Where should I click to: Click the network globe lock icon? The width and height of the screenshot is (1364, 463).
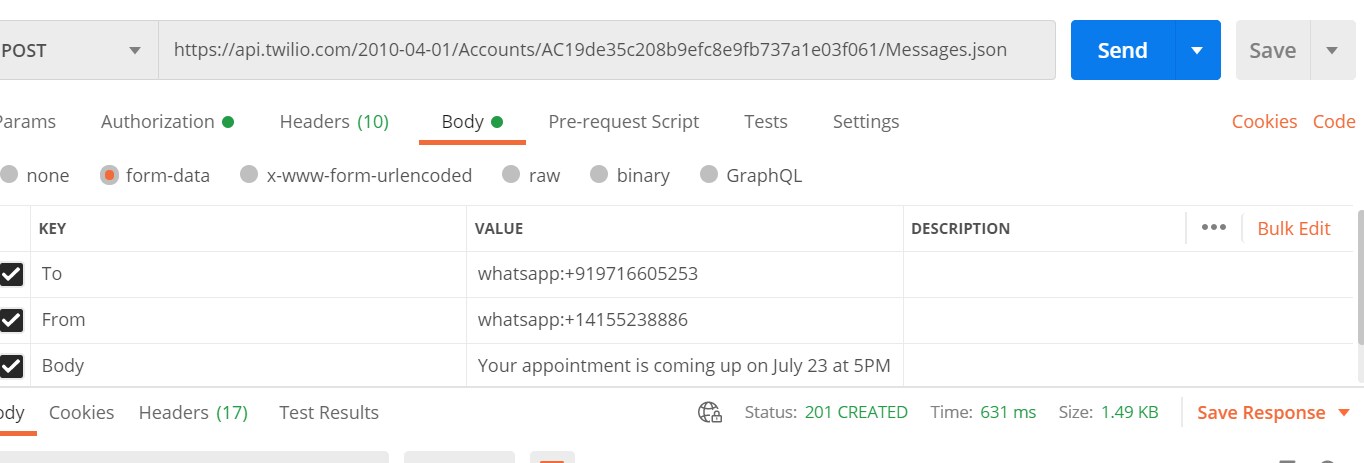tap(710, 412)
